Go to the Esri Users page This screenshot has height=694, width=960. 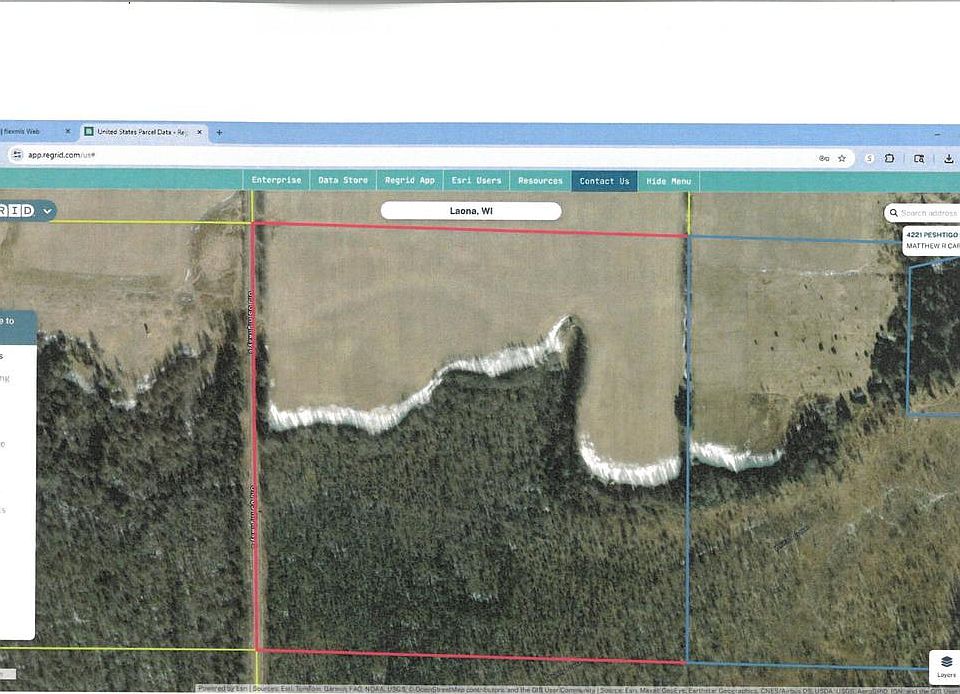pos(476,181)
